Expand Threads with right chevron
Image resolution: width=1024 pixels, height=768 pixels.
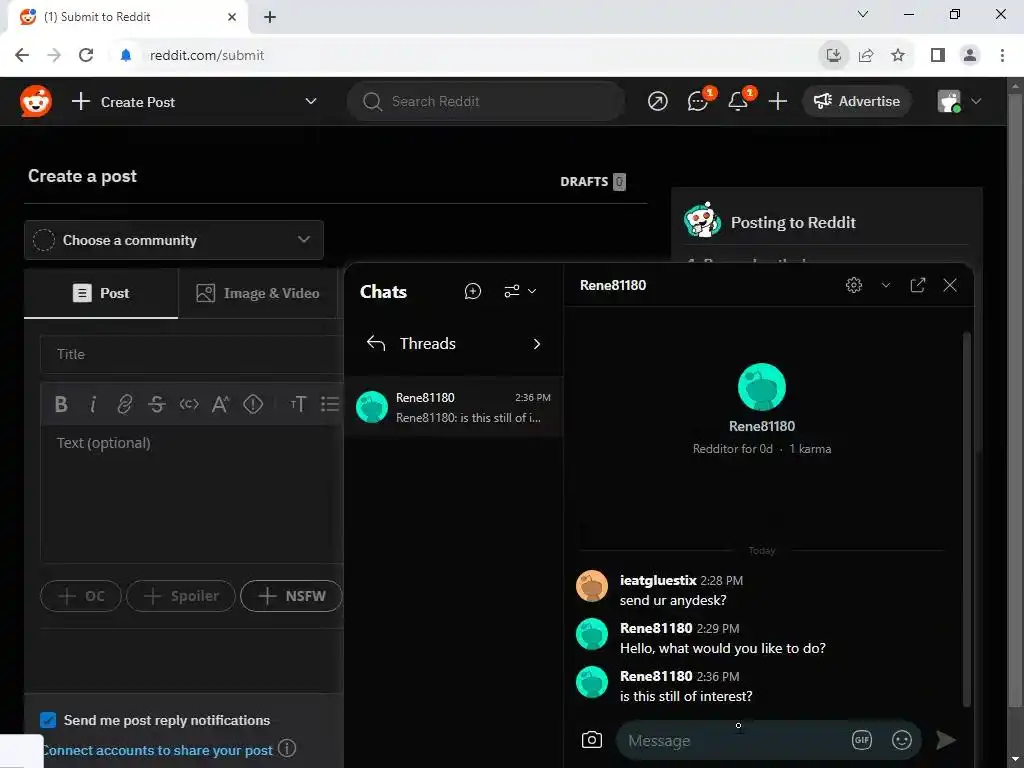click(x=537, y=344)
